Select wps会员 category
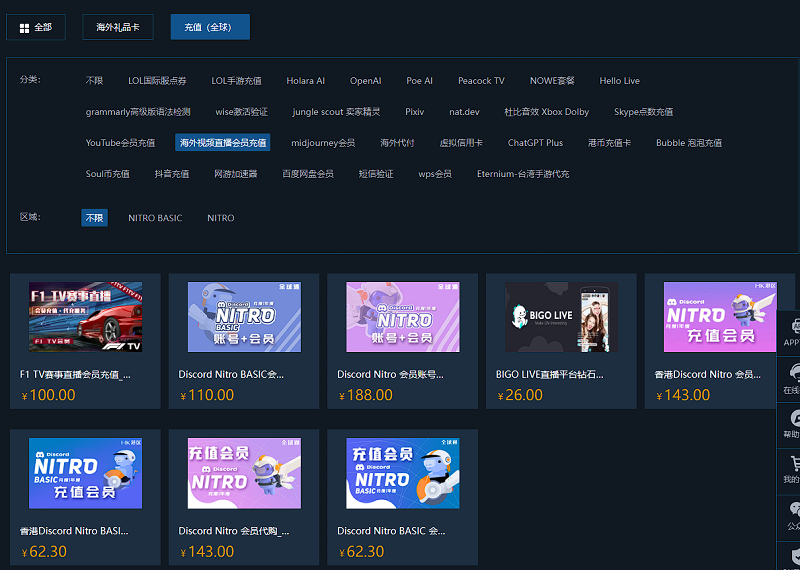 point(435,174)
